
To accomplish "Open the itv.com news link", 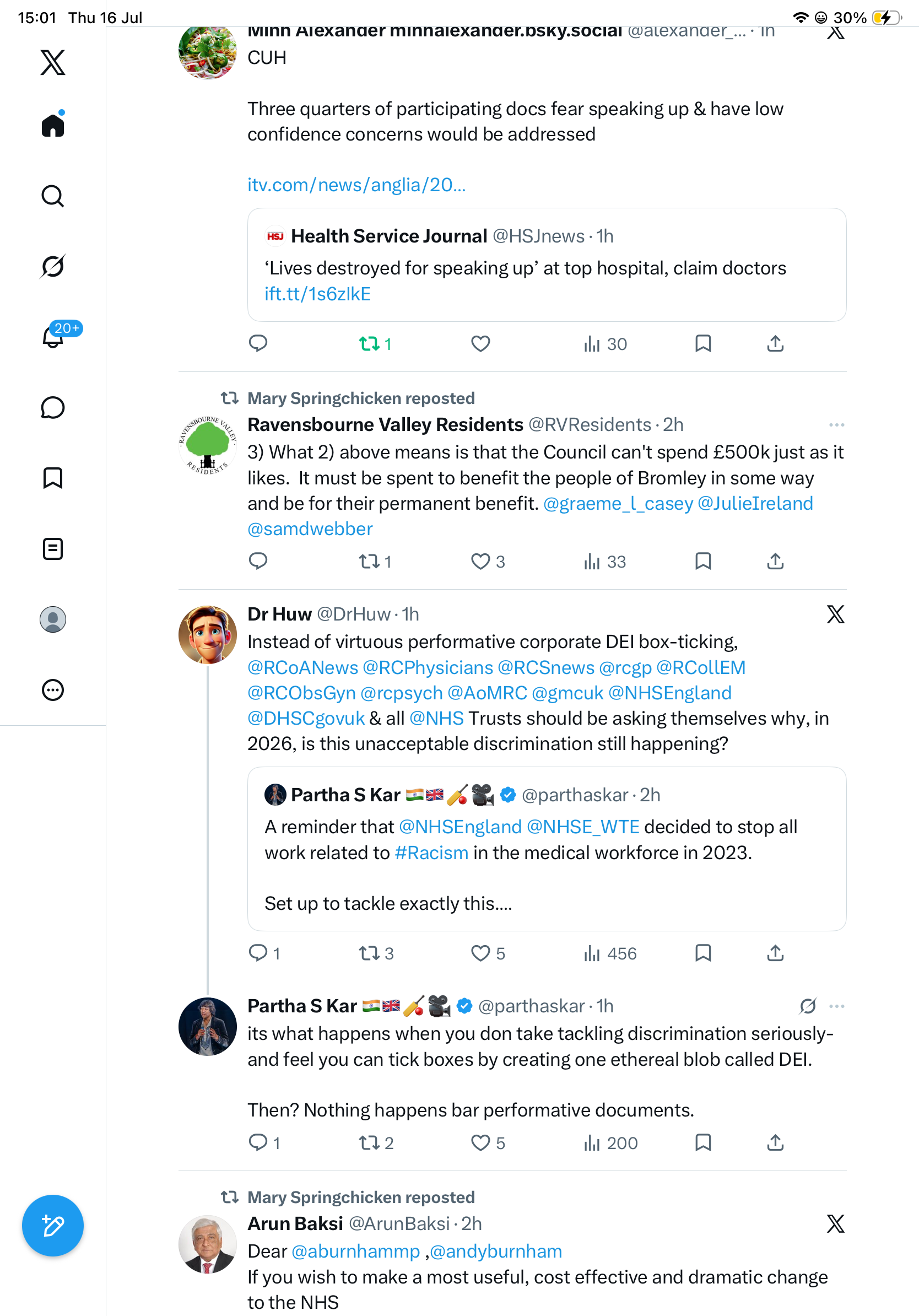I will pyautogui.click(x=356, y=185).
